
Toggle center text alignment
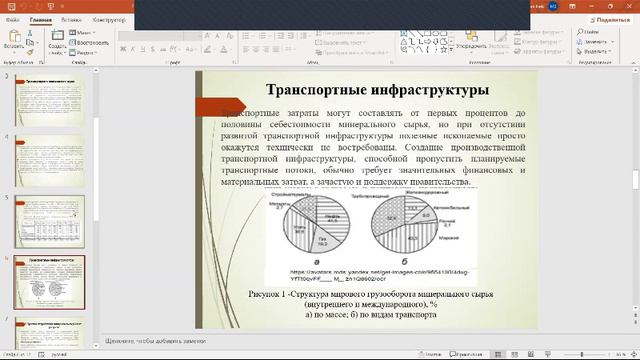pyautogui.click(x=256, y=49)
